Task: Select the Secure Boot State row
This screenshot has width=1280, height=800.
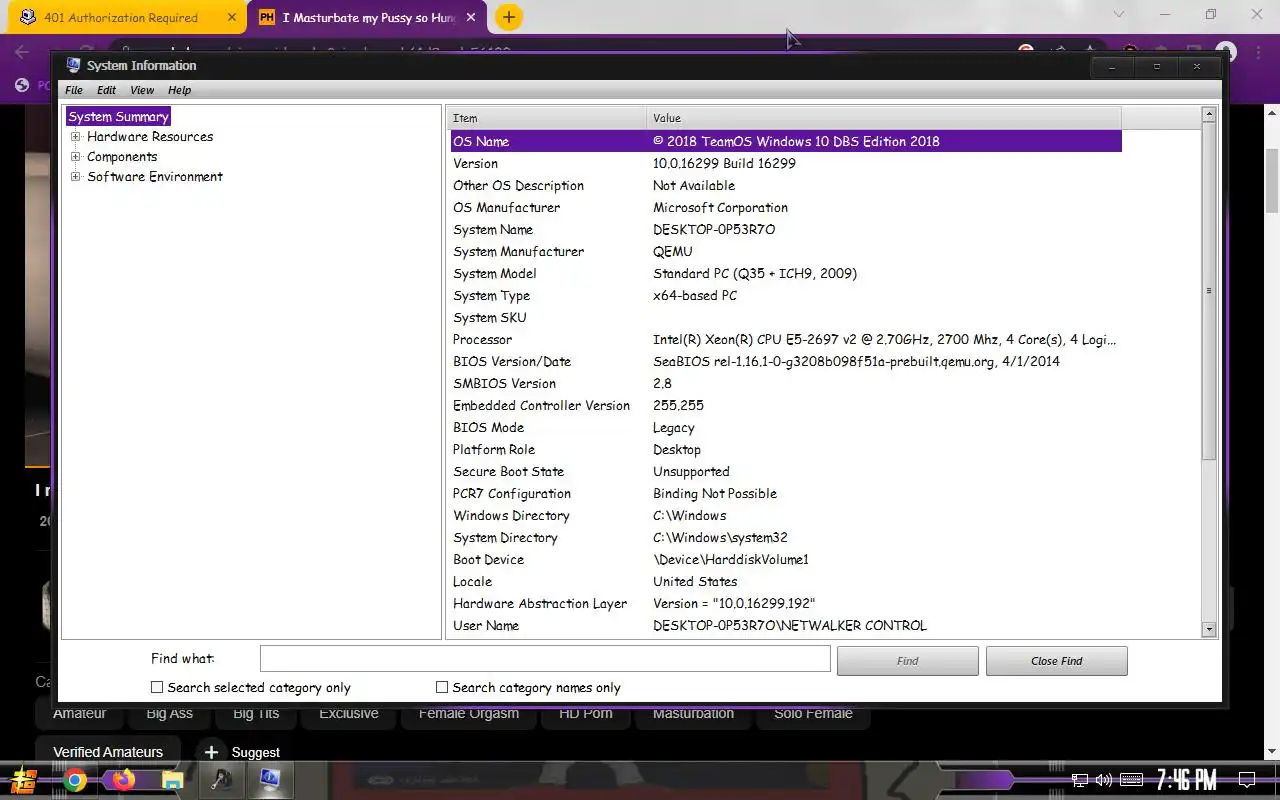Action: click(786, 471)
